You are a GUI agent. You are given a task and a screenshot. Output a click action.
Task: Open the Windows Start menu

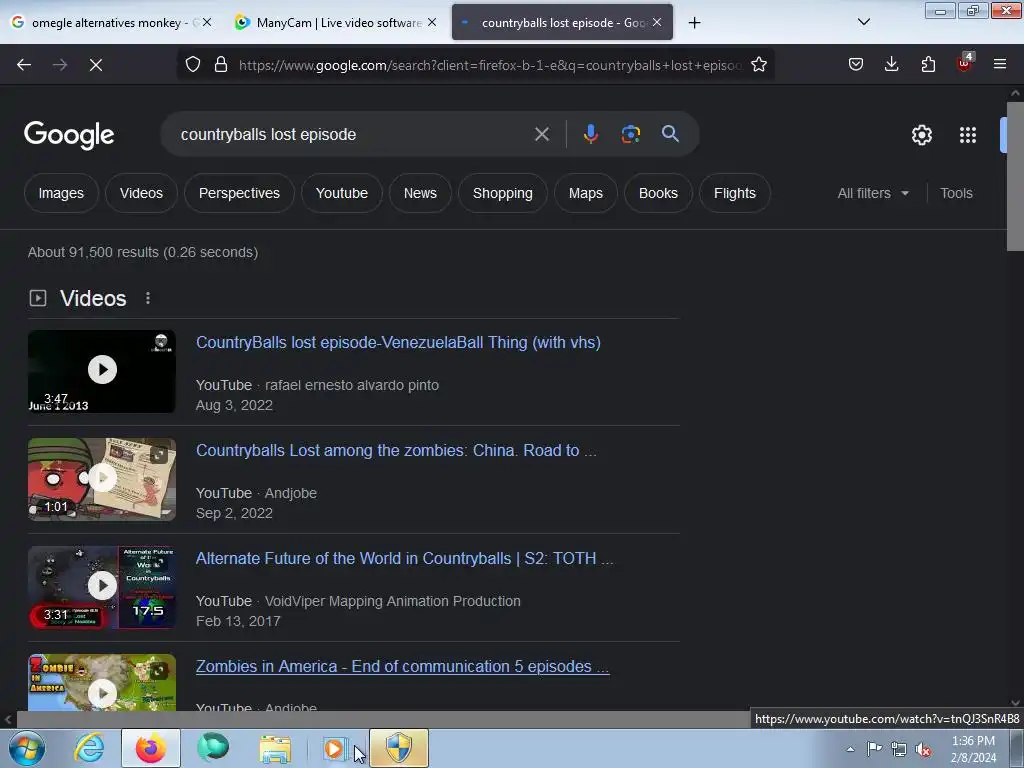27,748
